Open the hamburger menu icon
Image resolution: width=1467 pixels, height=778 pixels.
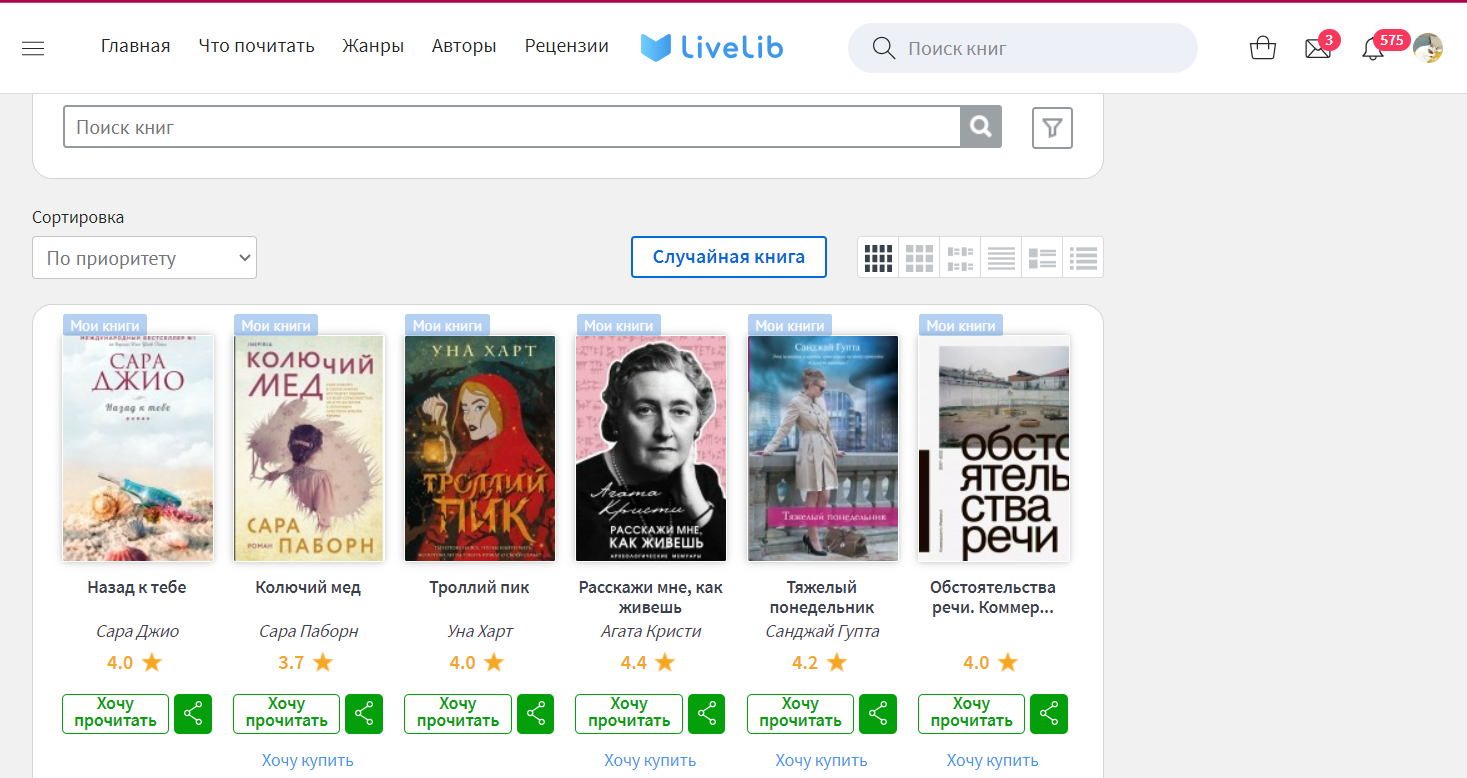pyautogui.click(x=33, y=48)
